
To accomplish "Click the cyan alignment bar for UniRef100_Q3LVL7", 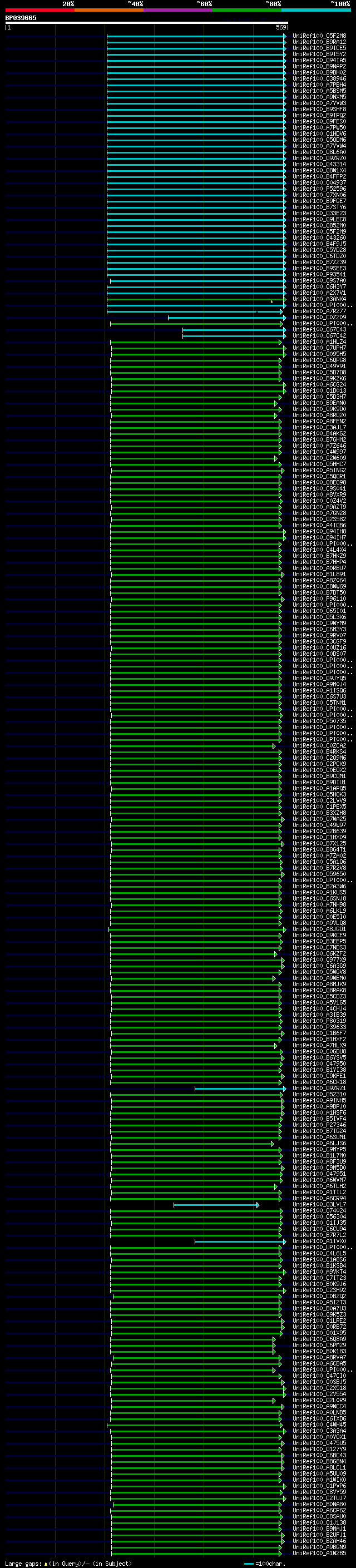I will click(216, 1205).
